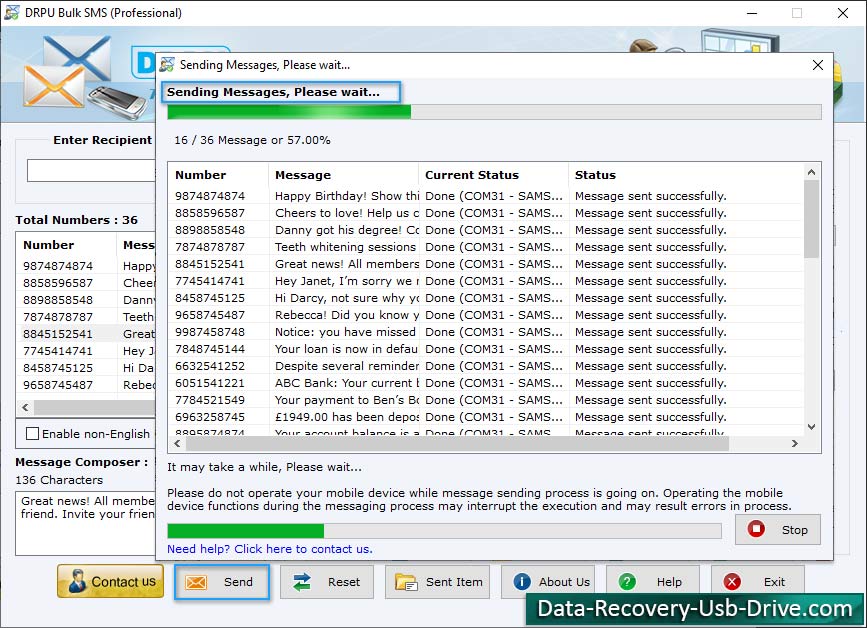Select row 9874874874 in the dialog list
867x628 pixels.
[x=487, y=196]
